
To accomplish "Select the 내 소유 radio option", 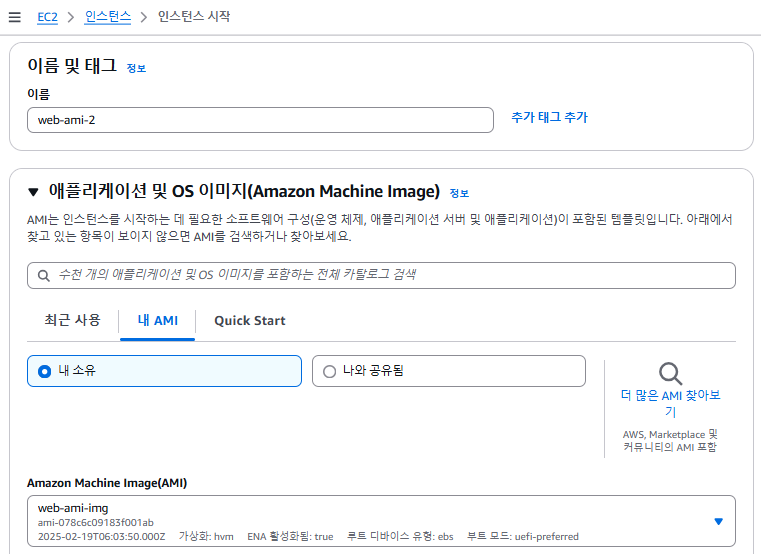I will (164, 371).
